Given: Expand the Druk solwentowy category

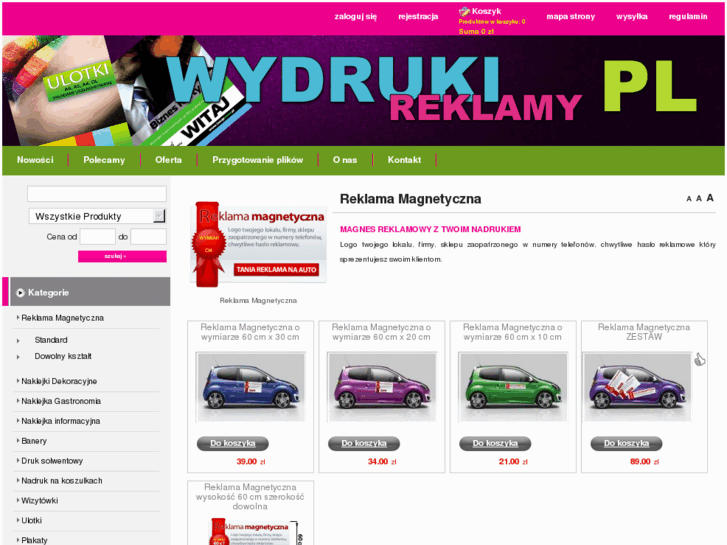Looking at the screenshot, I should click(x=52, y=461).
